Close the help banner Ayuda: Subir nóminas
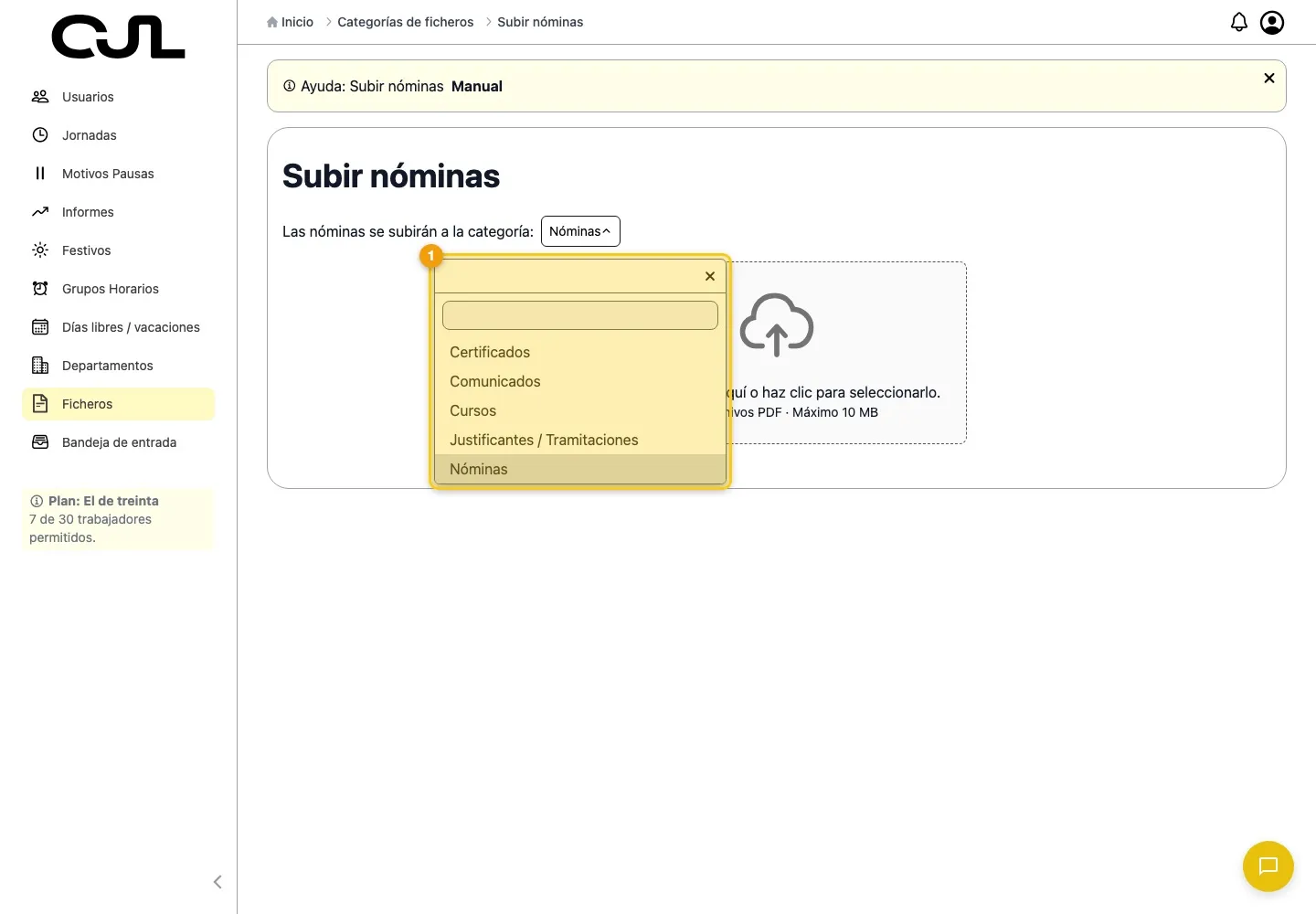Image resolution: width=1316 pixels, height=914 pixels. (1269, 79)
